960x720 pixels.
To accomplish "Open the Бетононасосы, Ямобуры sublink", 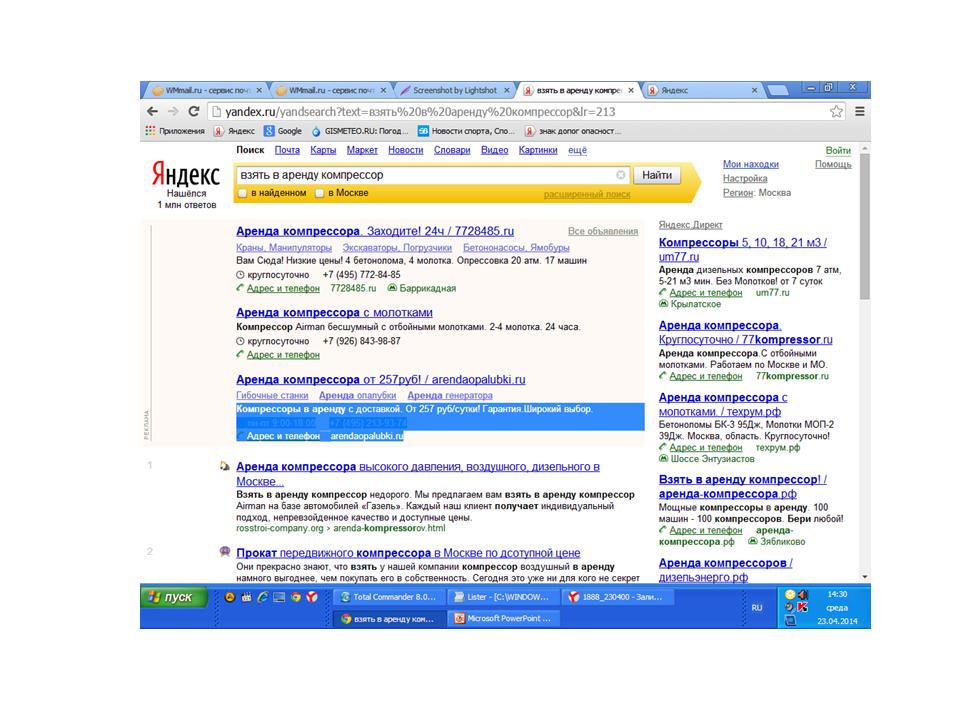I will click(516, 247).
